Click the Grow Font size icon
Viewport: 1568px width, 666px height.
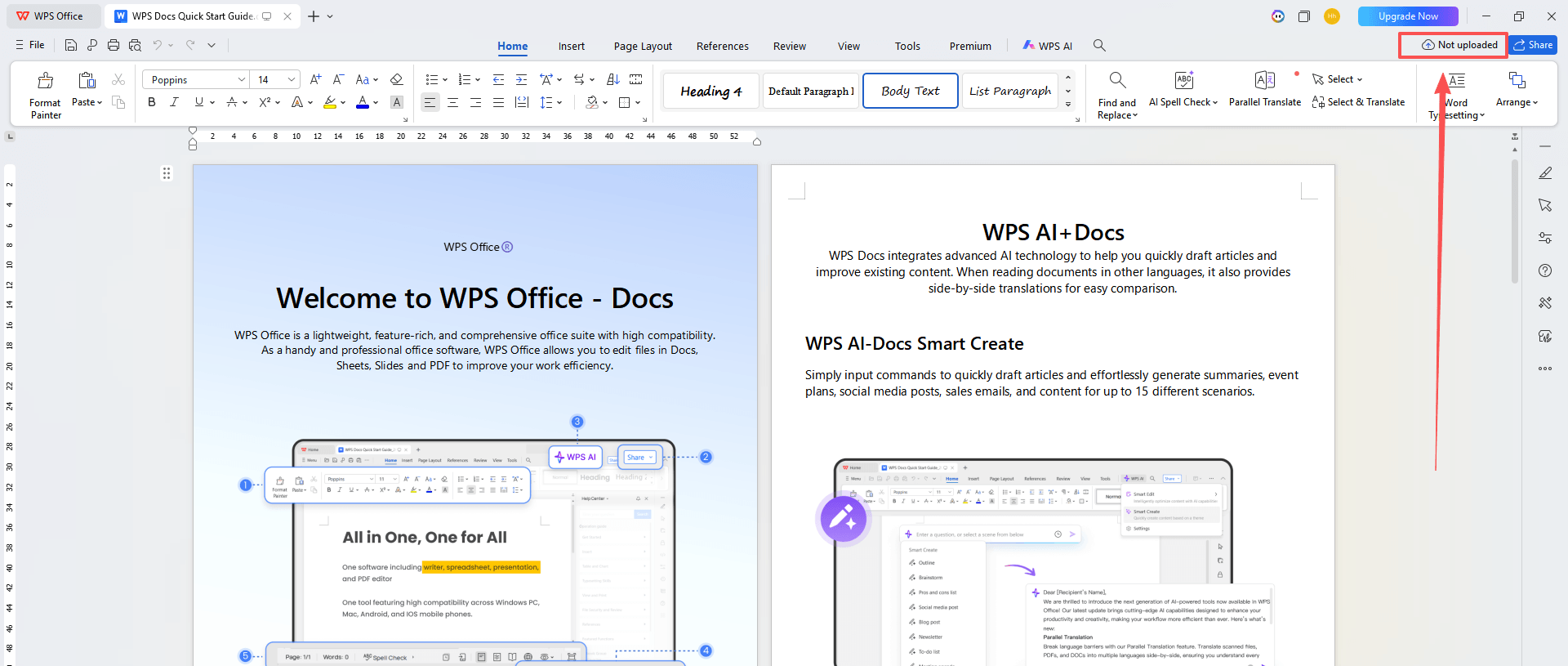pyautogui.click(x=315, y=79)
